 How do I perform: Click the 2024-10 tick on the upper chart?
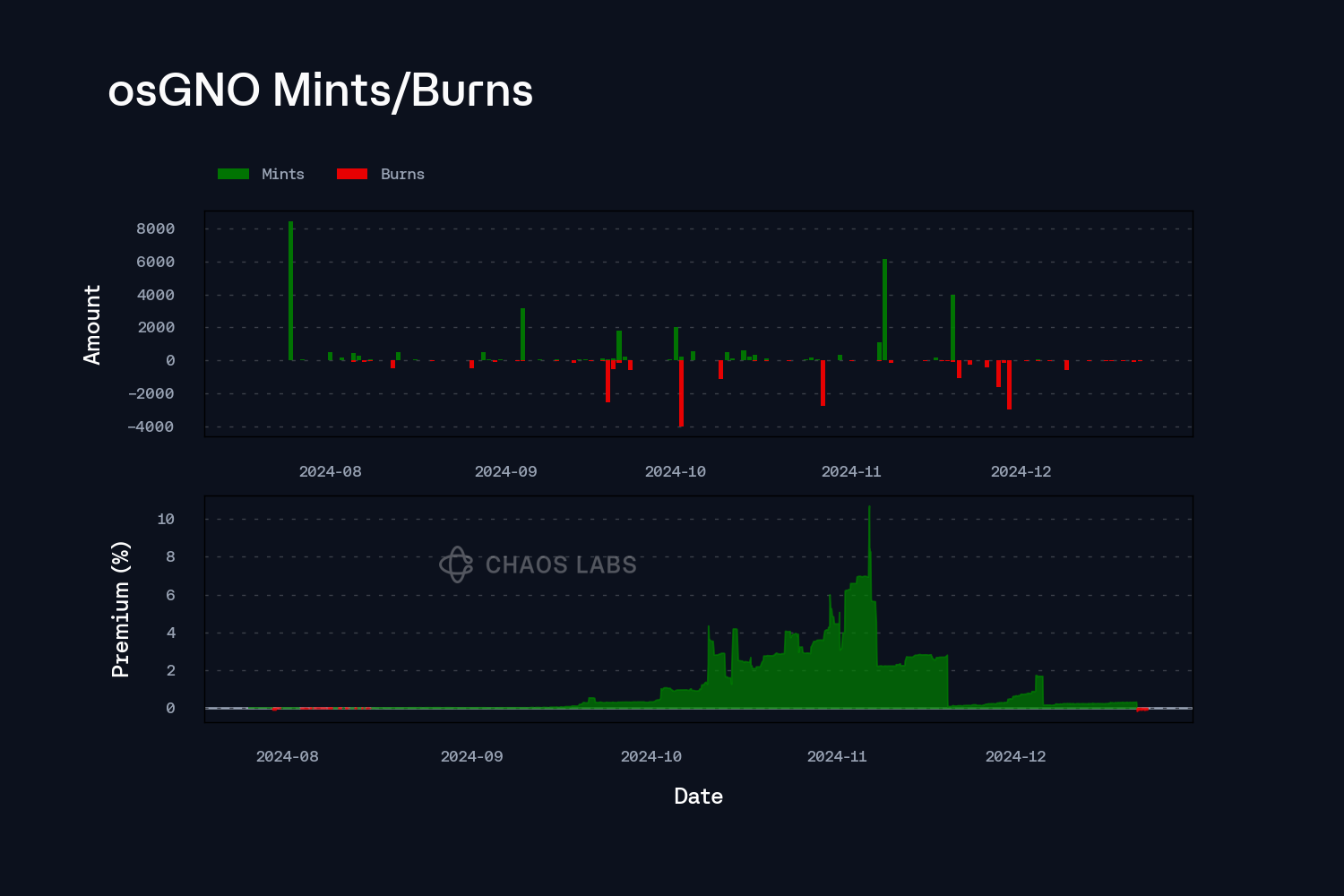(675, 471)
